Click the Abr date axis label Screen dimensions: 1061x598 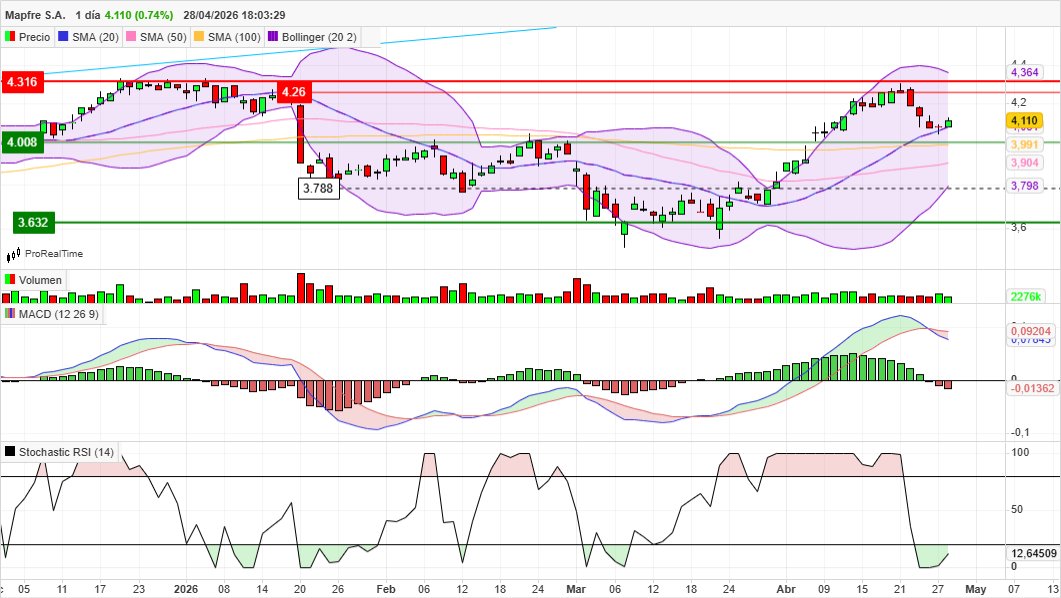786,589
